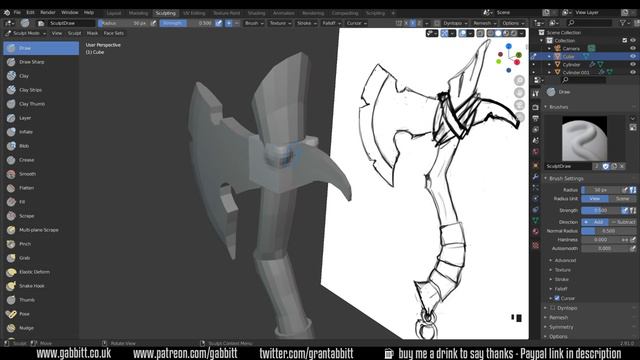Switch to the Modeling workspace tab
640x360 pixels.
click(x=138, y=13)
